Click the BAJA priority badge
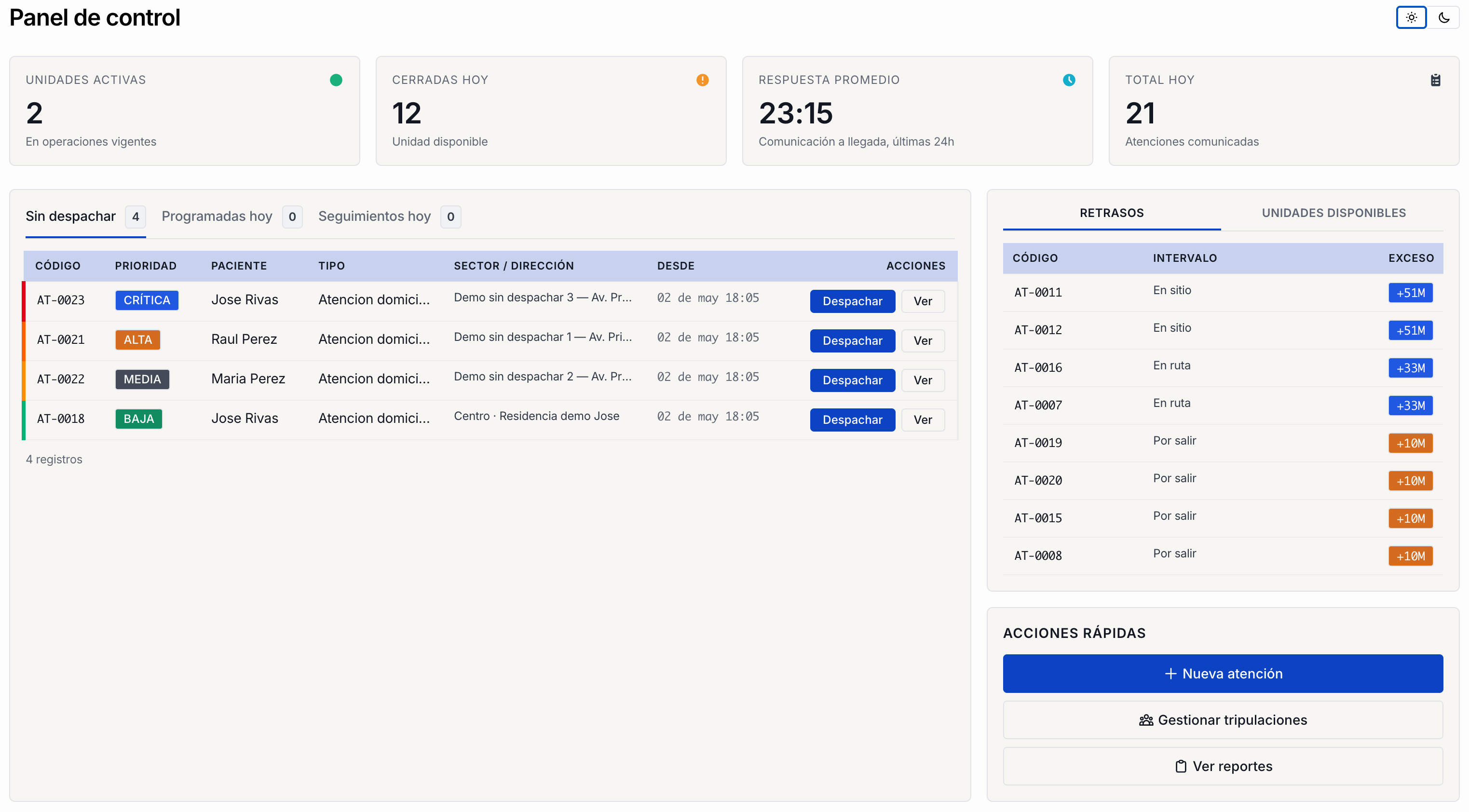Viewport: 1469px width, 812px height. (138, 419)
